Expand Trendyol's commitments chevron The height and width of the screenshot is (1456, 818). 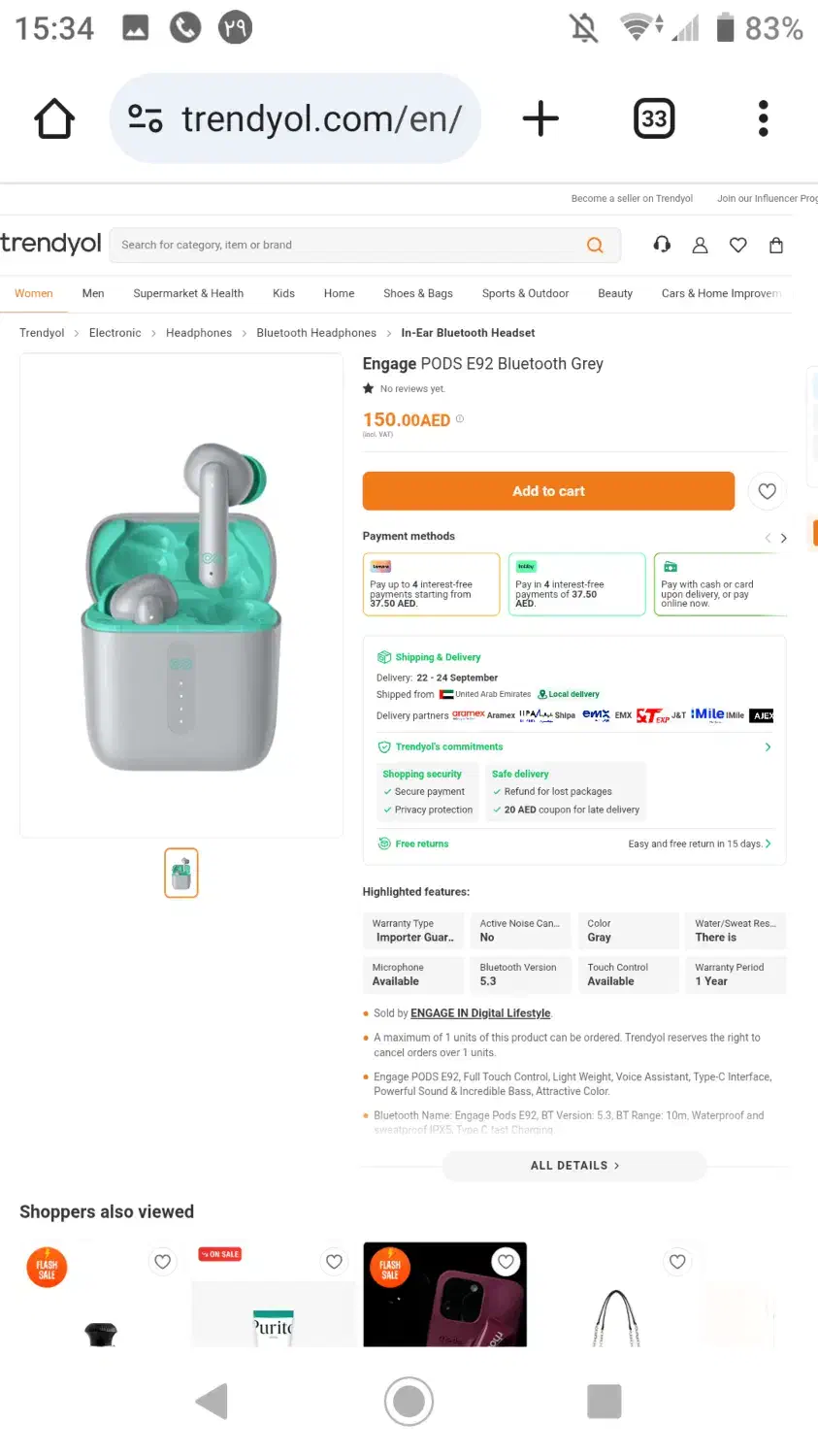768,747
